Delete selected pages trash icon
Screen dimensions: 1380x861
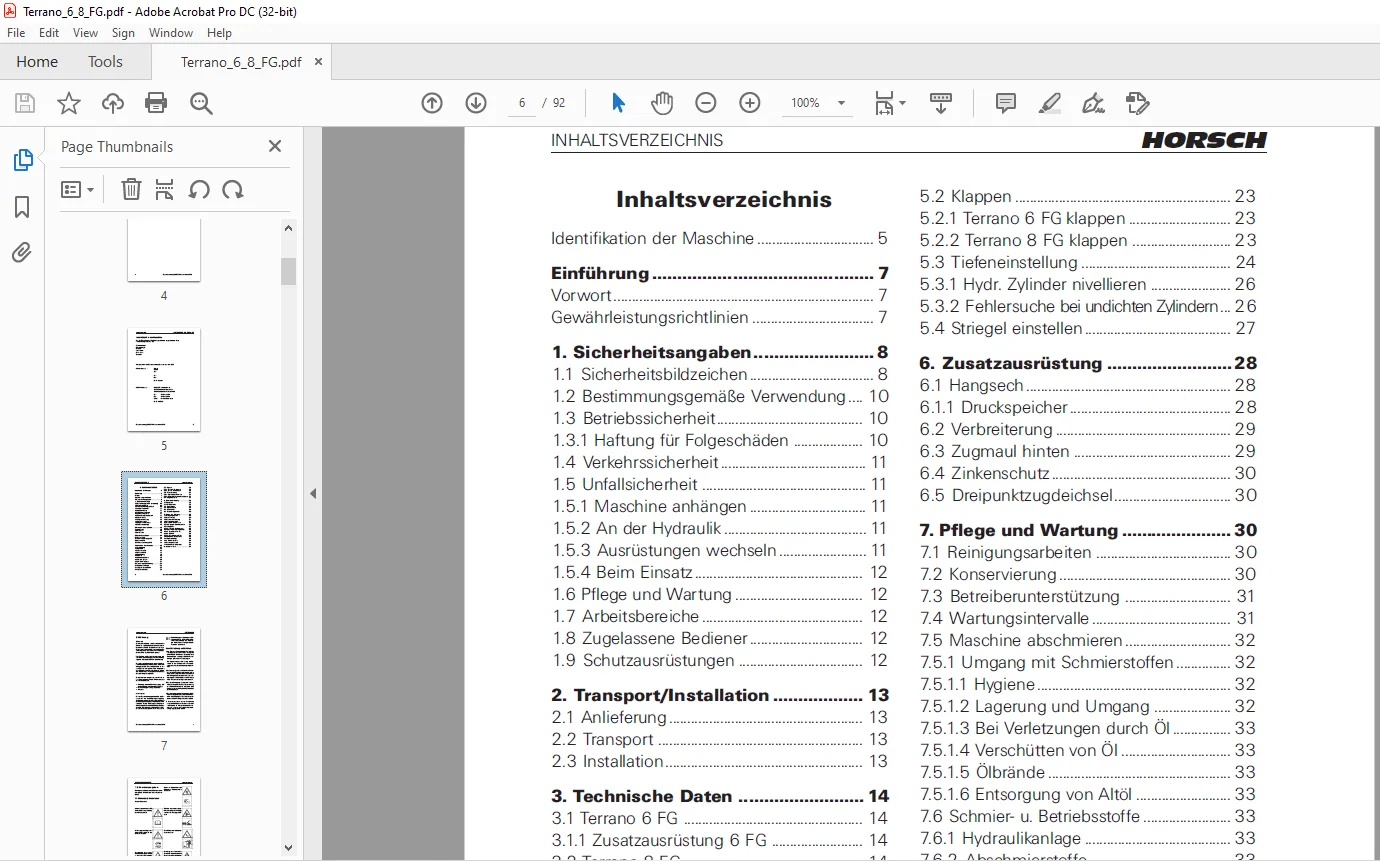pyautogui.click(x=131, y=189)
